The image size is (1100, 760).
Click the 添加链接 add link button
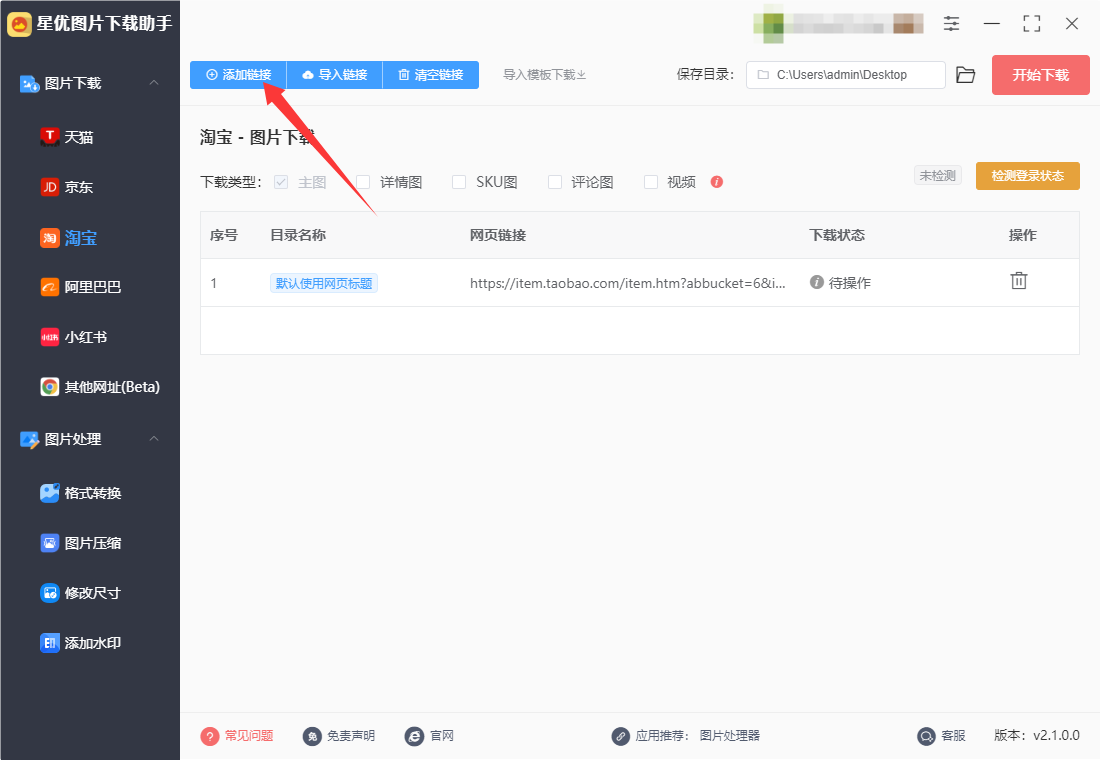coord(239,74)
